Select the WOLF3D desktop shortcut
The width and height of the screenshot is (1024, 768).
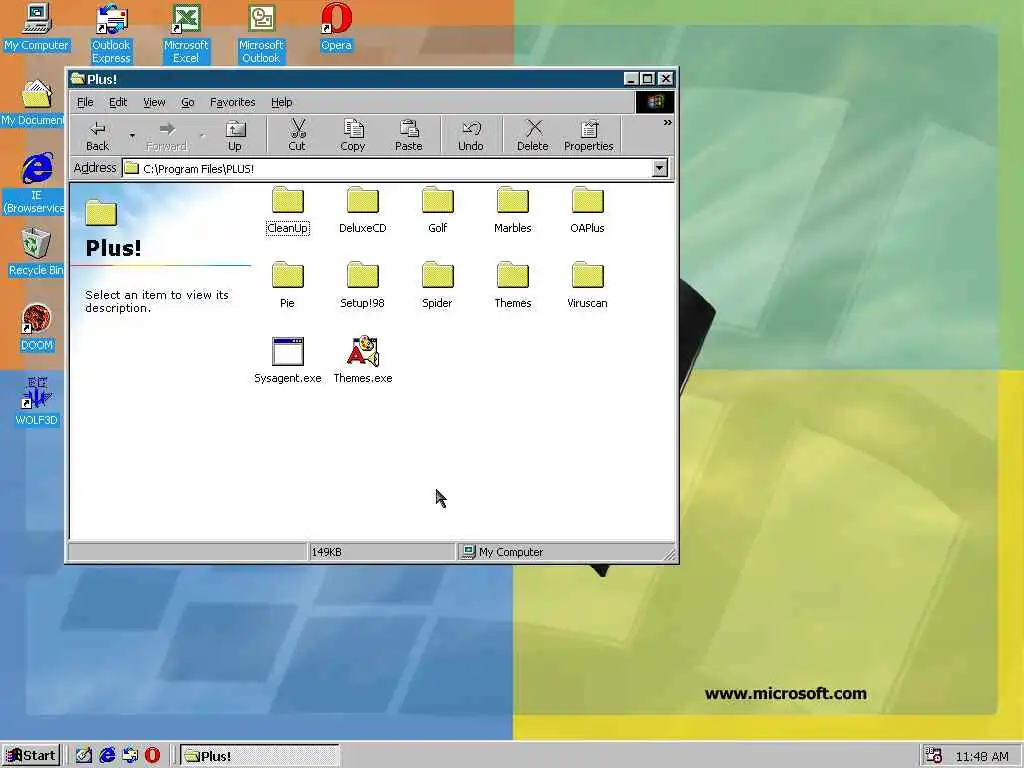pos(37,402)
